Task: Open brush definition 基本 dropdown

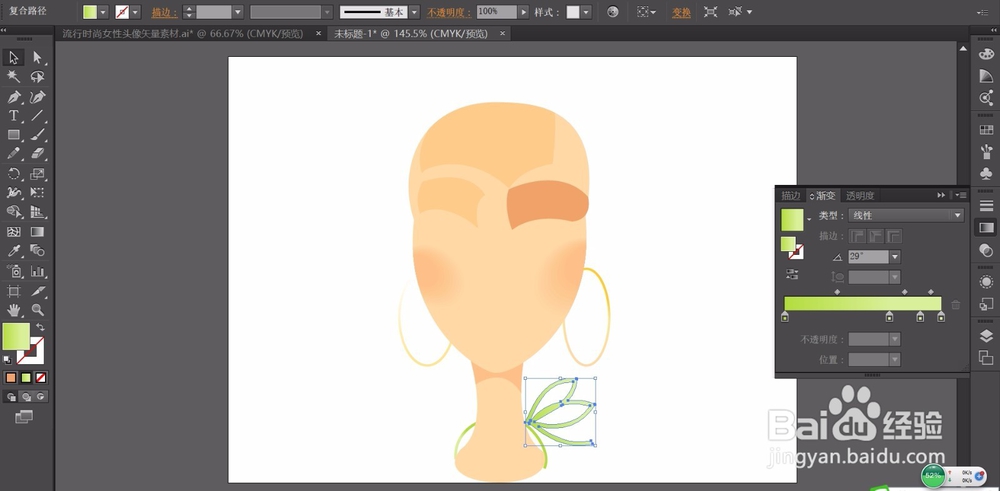Action: click(415, 12)
